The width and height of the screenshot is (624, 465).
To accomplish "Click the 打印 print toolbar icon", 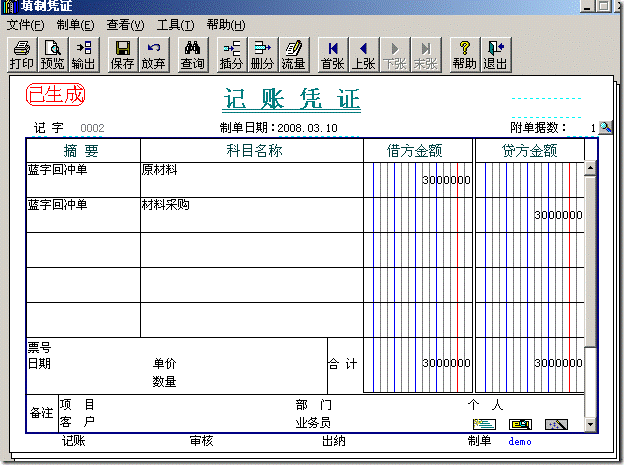I will (x=22, y=55).
